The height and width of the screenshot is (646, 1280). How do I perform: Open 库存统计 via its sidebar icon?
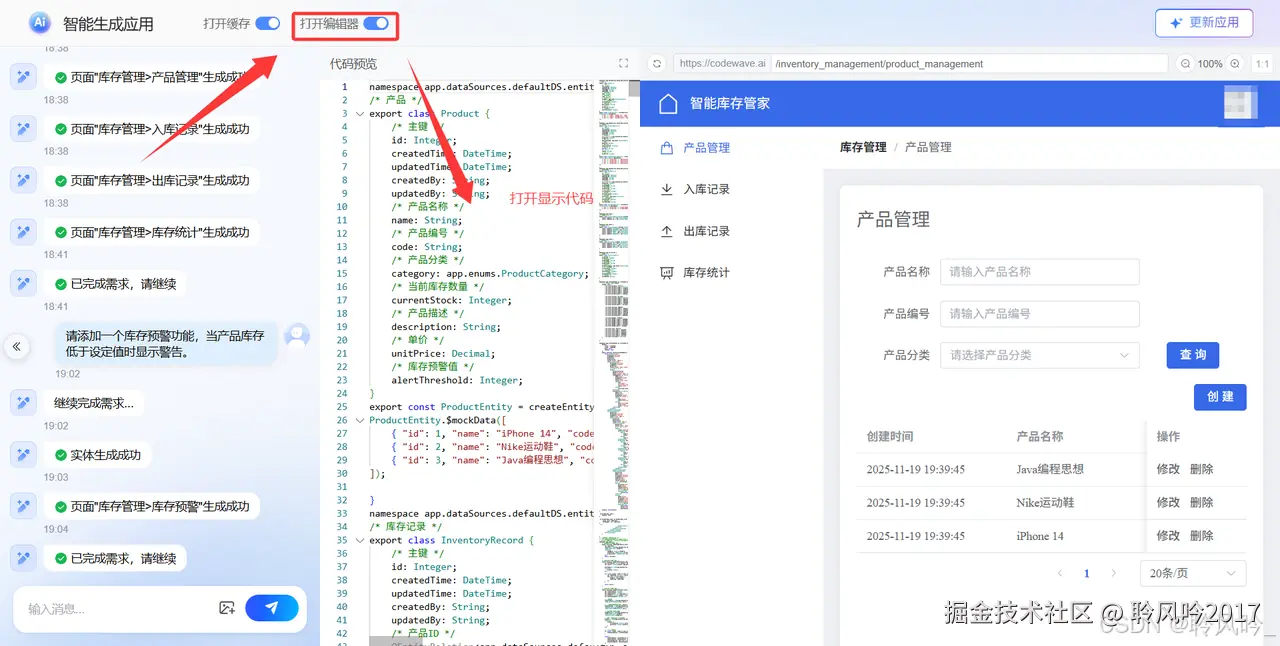(x=665, y=273)
